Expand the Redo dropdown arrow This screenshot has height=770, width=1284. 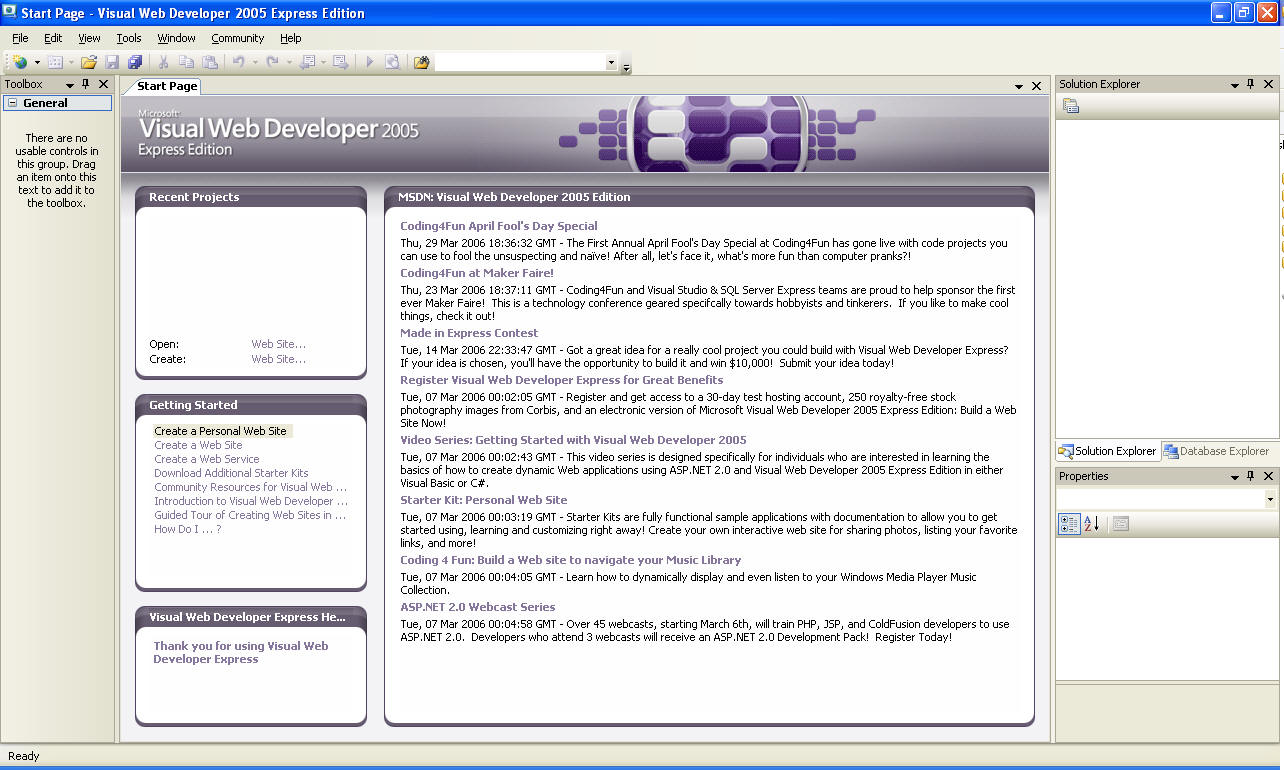[x=290, y=62]
